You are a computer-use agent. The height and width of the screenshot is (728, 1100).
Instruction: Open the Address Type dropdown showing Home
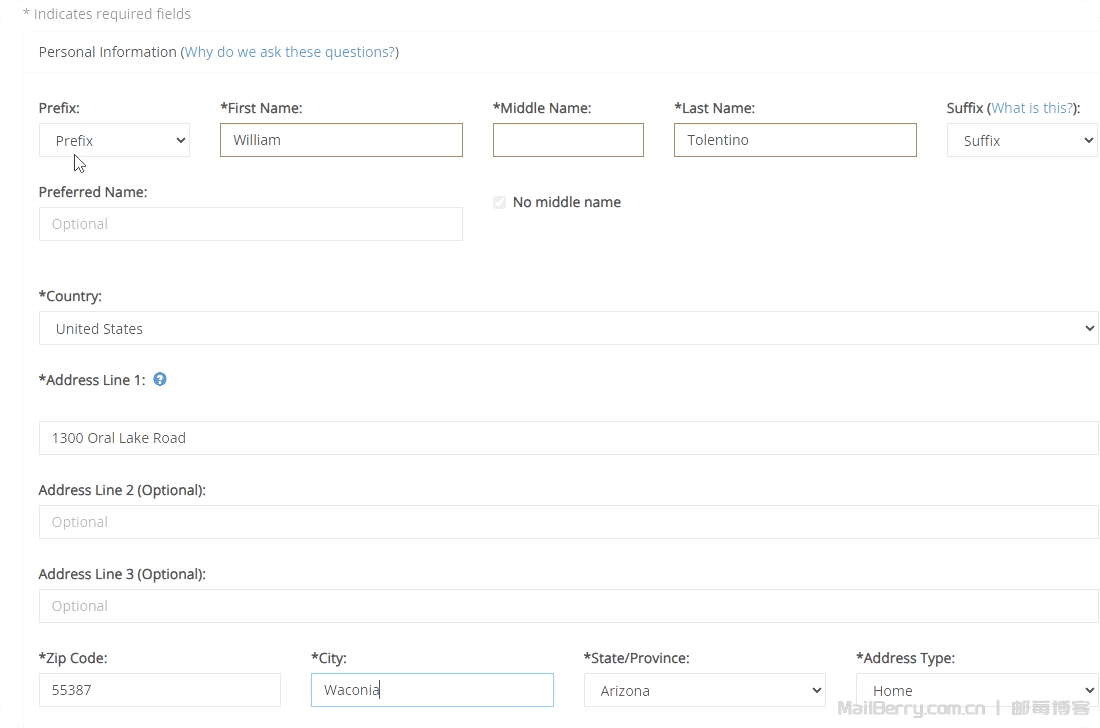976,690
